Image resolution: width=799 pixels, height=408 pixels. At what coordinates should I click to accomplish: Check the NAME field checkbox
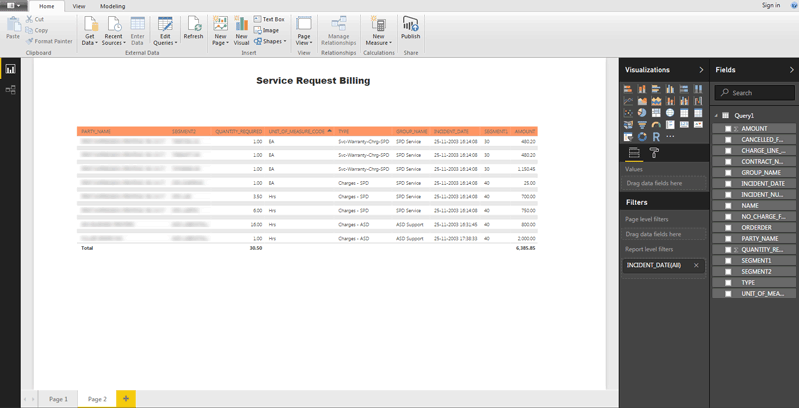pyautogui.click(x=728, y=206)
